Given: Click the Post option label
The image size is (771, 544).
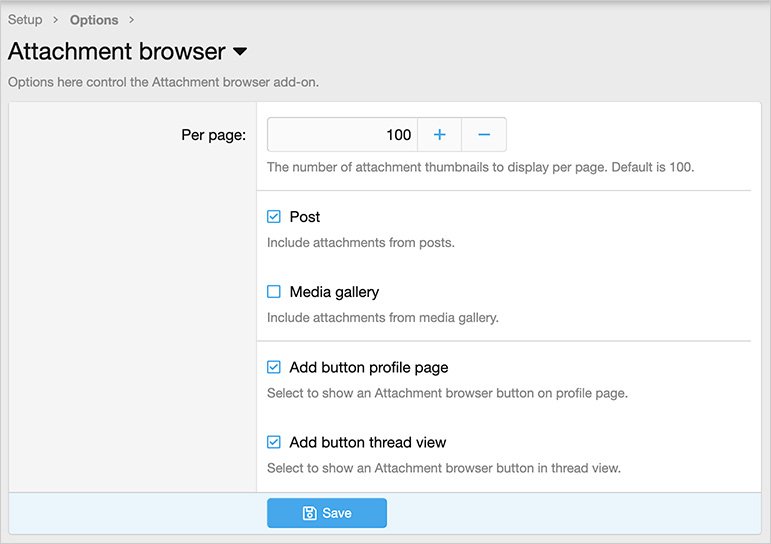Looking at the screenshot, I should [x=305, y=217].
